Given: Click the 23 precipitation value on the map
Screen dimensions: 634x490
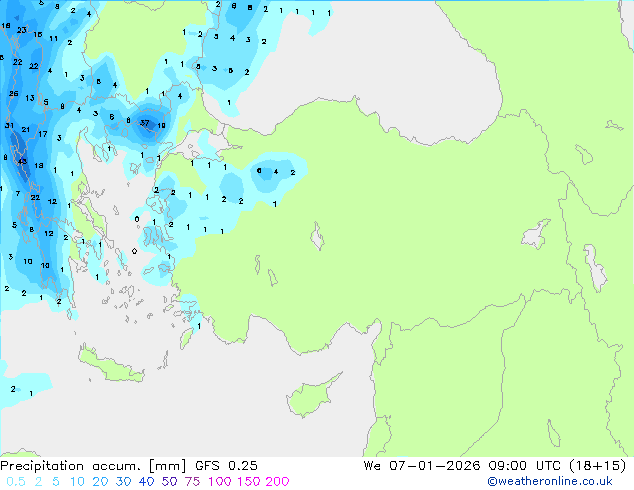Looking at the screenshot, I should click(22, 30).
